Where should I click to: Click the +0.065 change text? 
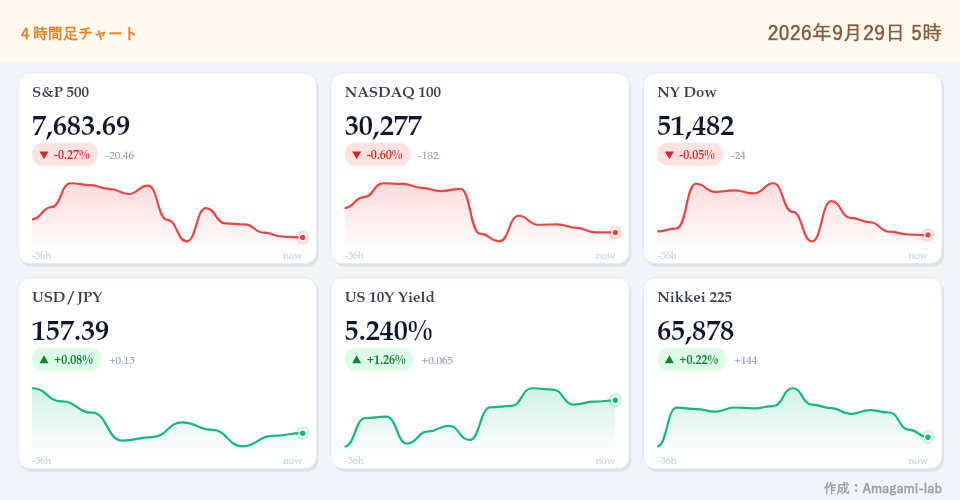(x=437, y=360)
